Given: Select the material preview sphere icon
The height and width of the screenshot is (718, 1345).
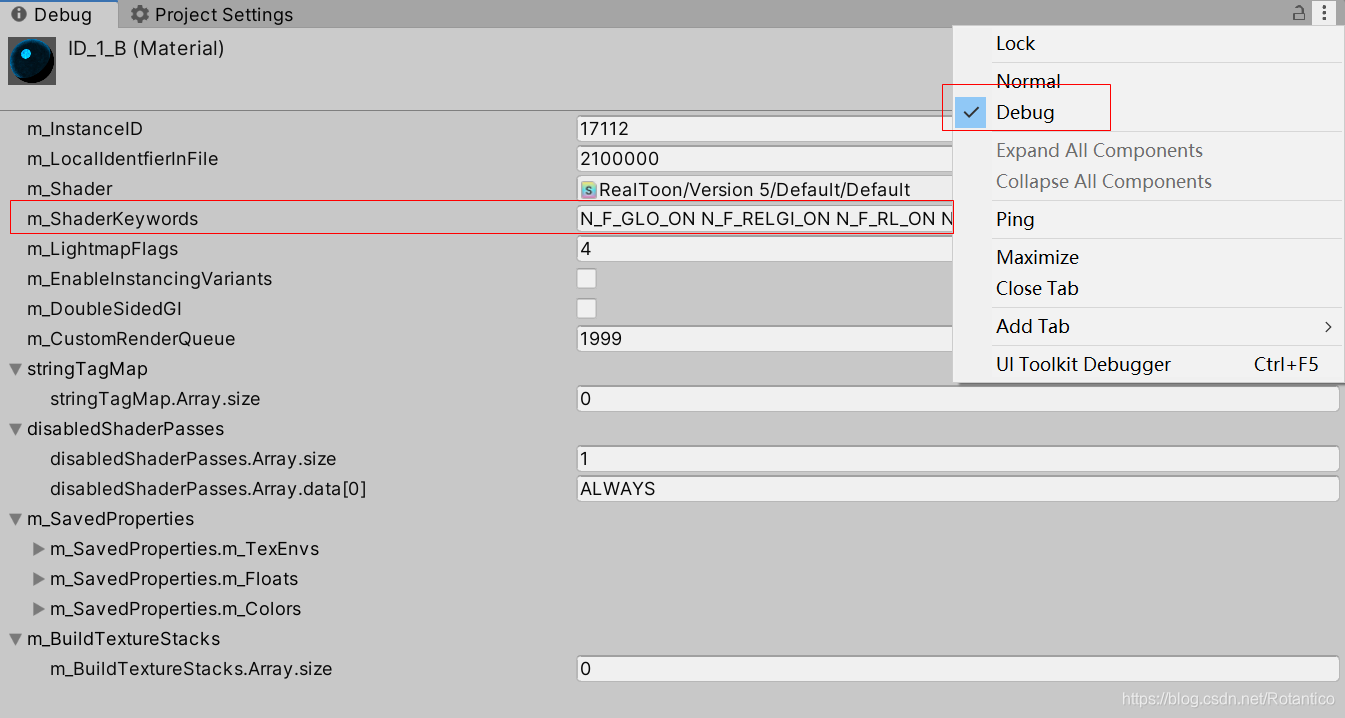Looking at the screenshot, I should click(31, 60).
